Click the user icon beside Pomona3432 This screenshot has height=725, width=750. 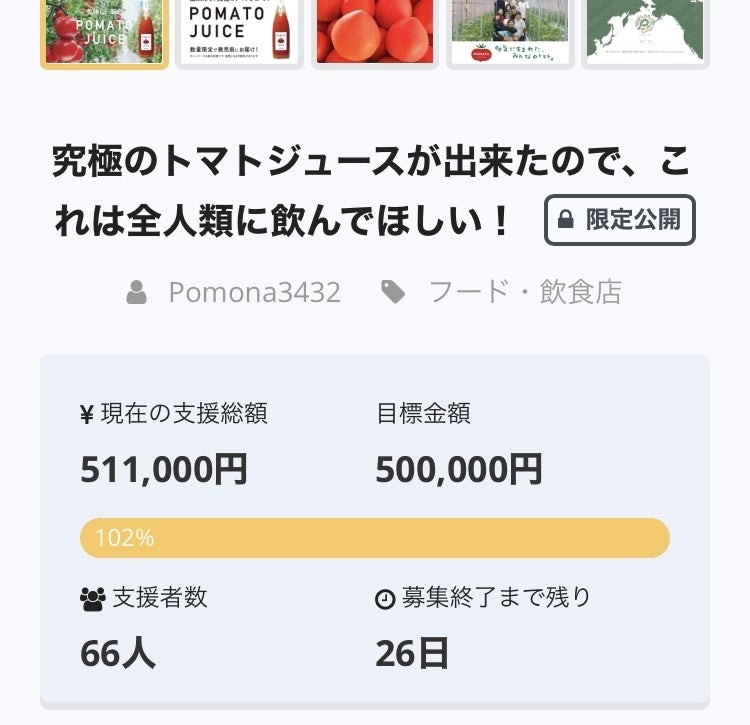point(137,292)
